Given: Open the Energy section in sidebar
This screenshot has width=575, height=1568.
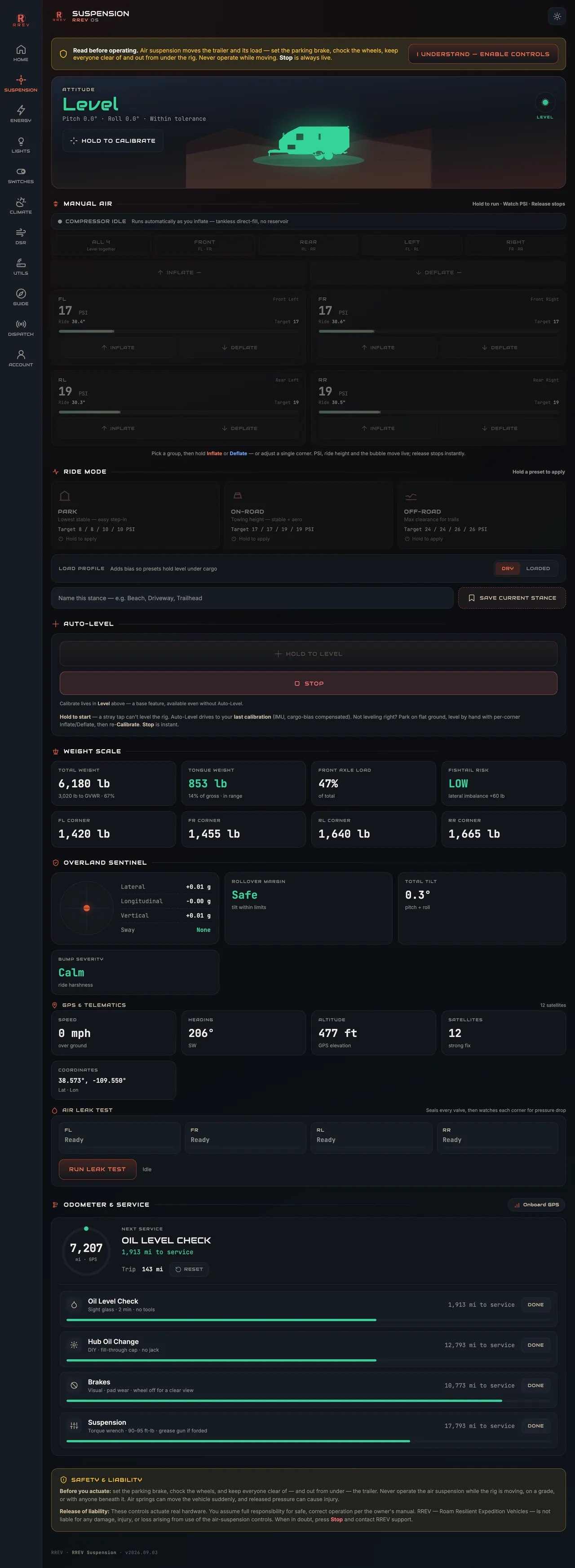Looking at the screenshot, I should click(x=21, y=114).
